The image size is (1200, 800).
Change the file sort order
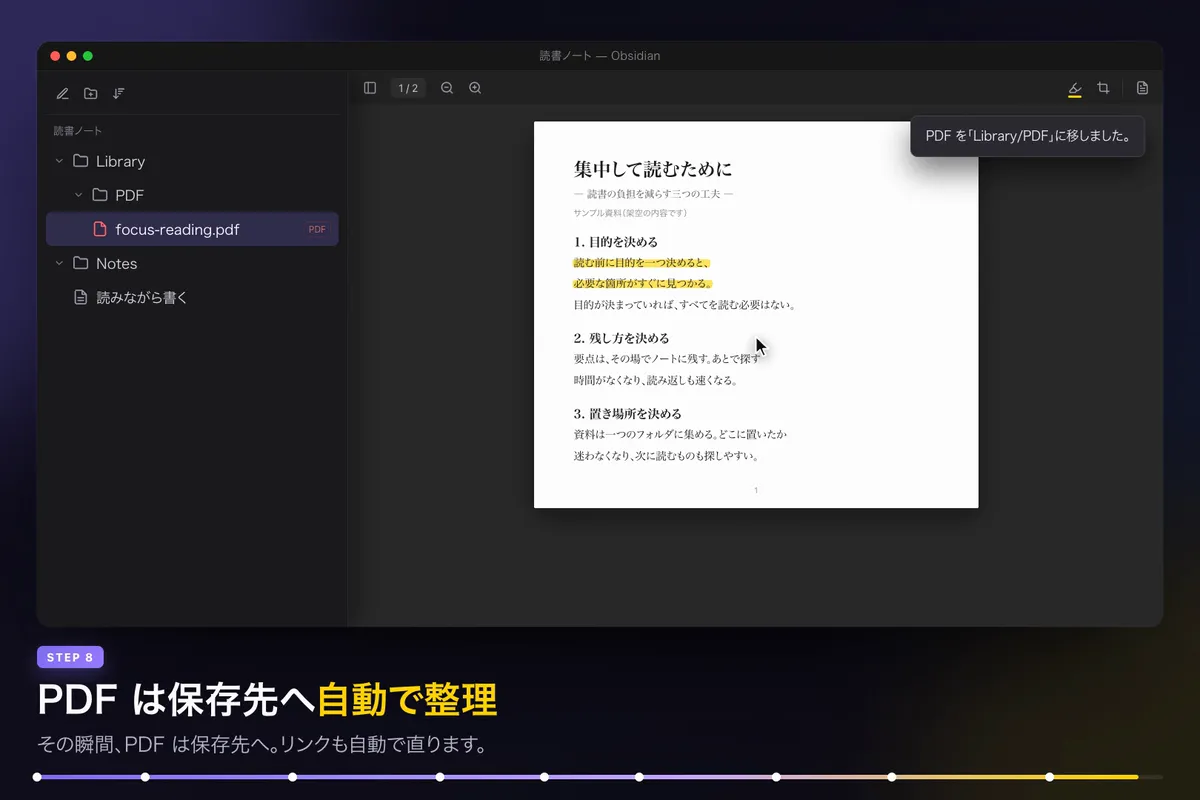click(119, 93)
